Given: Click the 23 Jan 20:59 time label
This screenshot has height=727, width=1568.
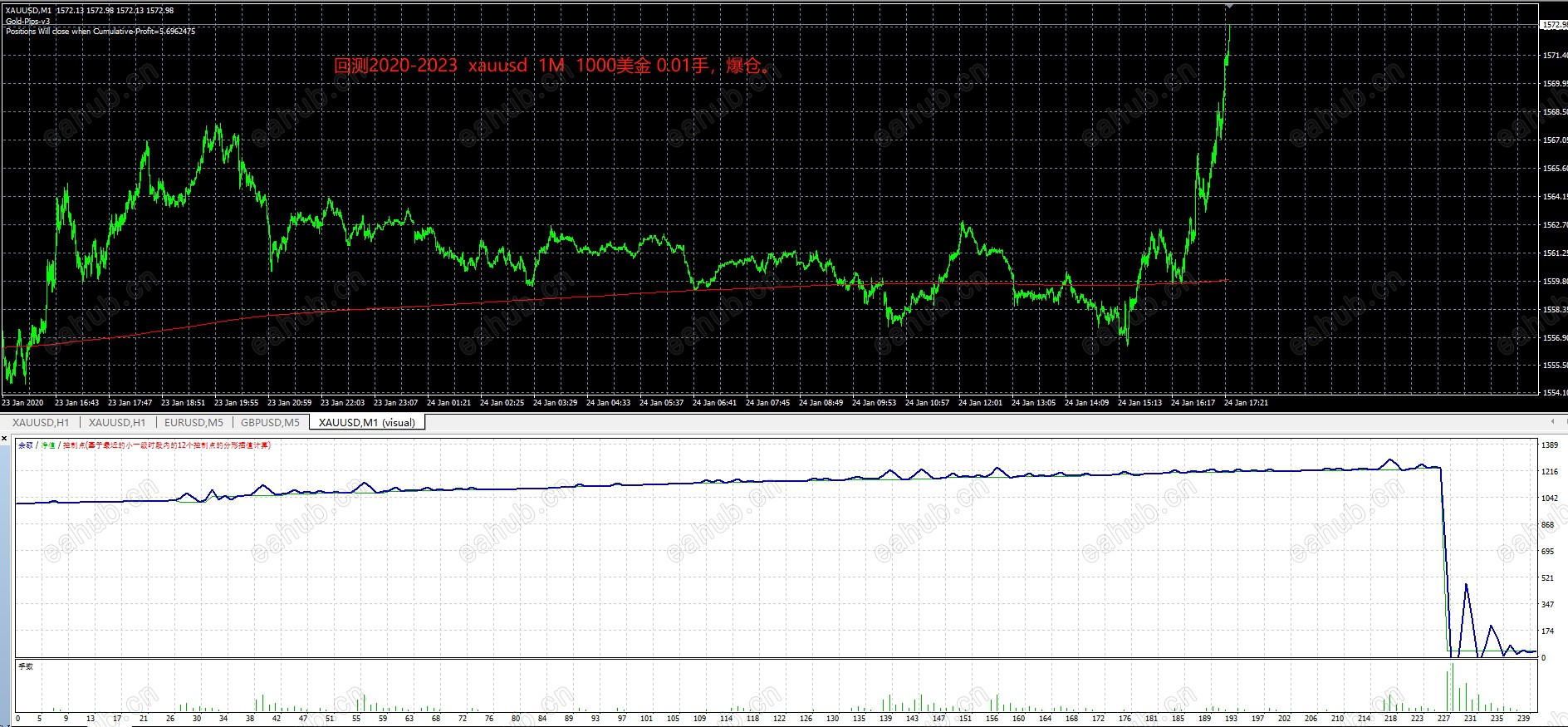Looking at the screenshot, I should [289, 403].
